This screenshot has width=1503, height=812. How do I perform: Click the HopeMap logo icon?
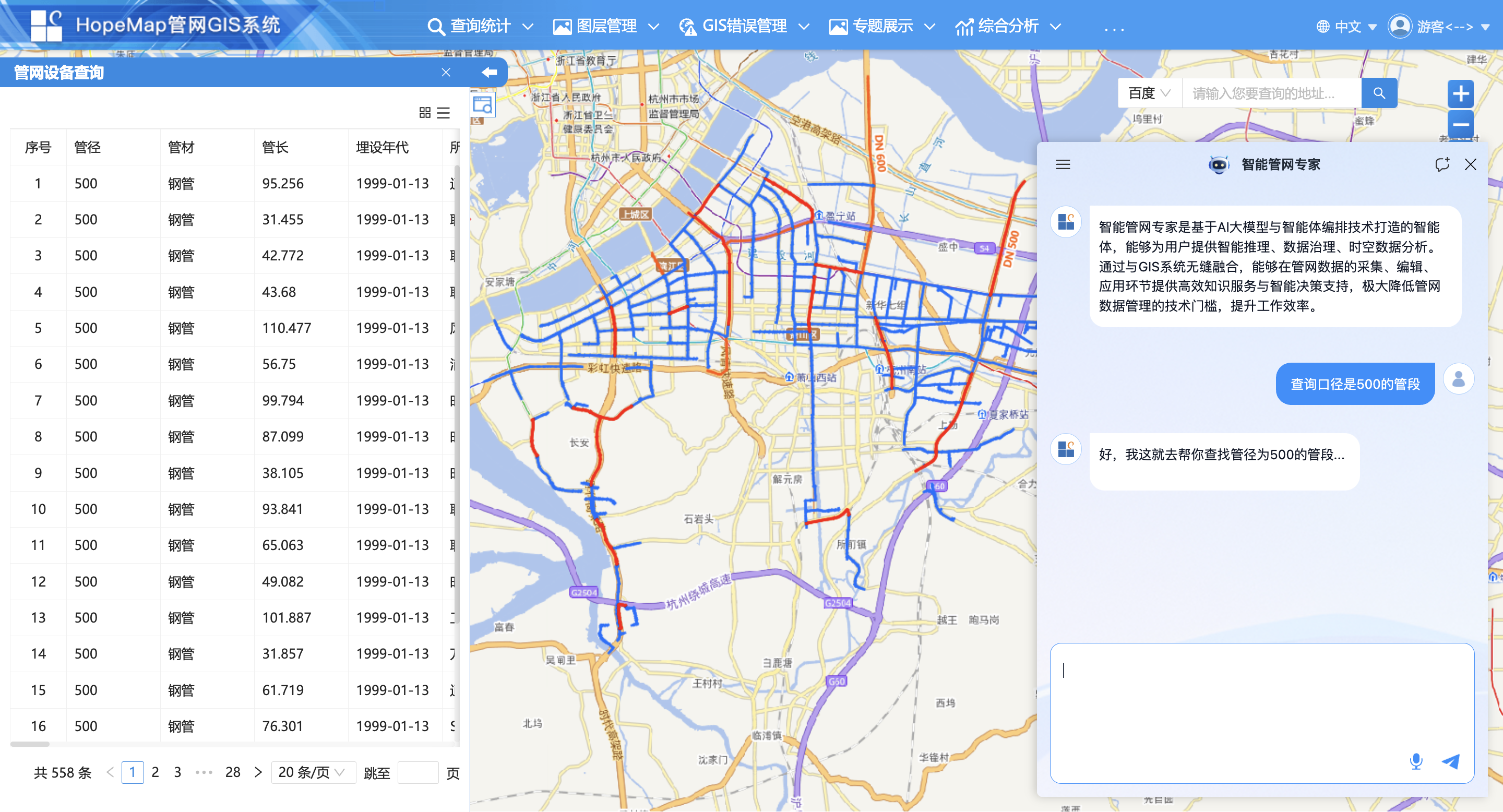[46, 26]
